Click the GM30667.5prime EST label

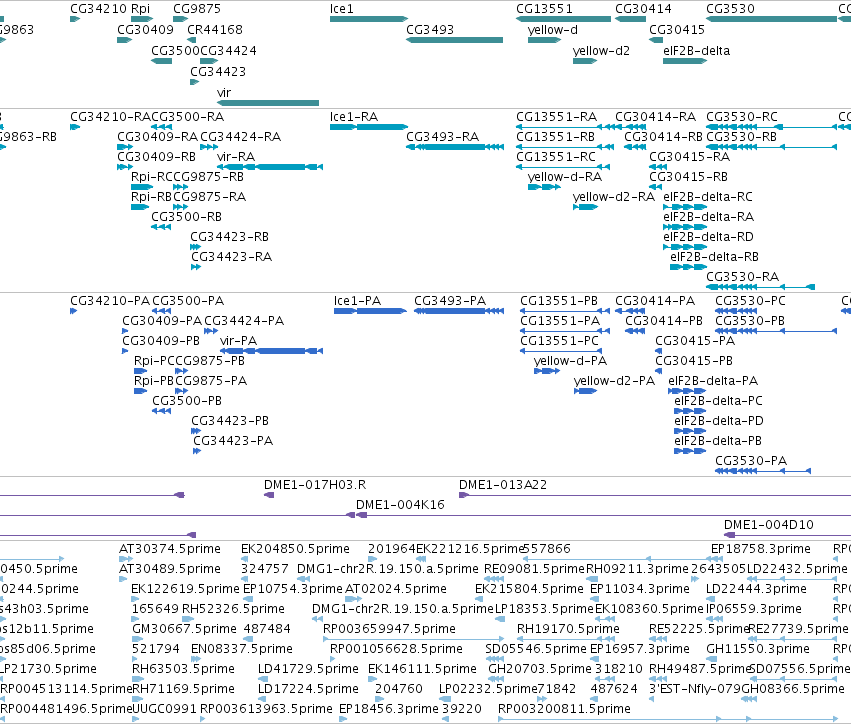coord(184,629)
